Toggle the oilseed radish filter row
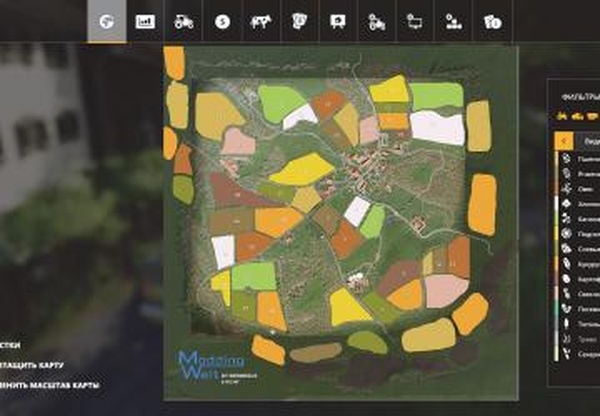600x416 pixels. pyautogui.click(x=579, y=309)
